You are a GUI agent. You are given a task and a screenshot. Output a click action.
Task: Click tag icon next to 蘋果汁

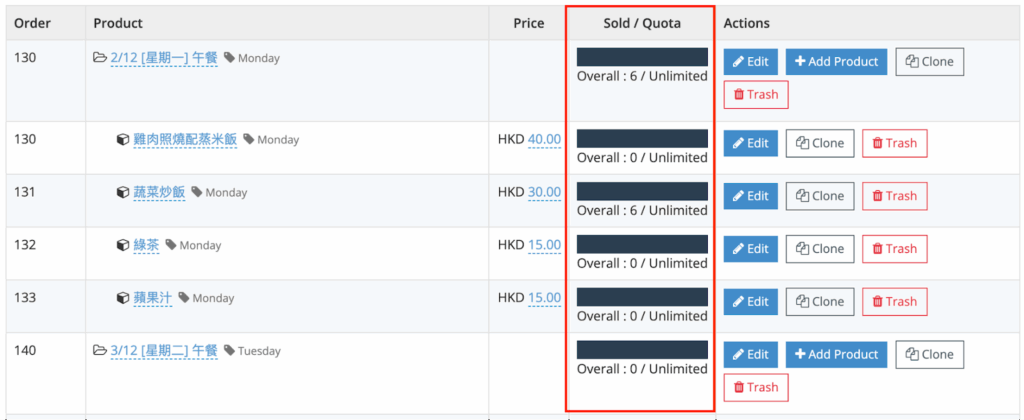pos(184,299)
